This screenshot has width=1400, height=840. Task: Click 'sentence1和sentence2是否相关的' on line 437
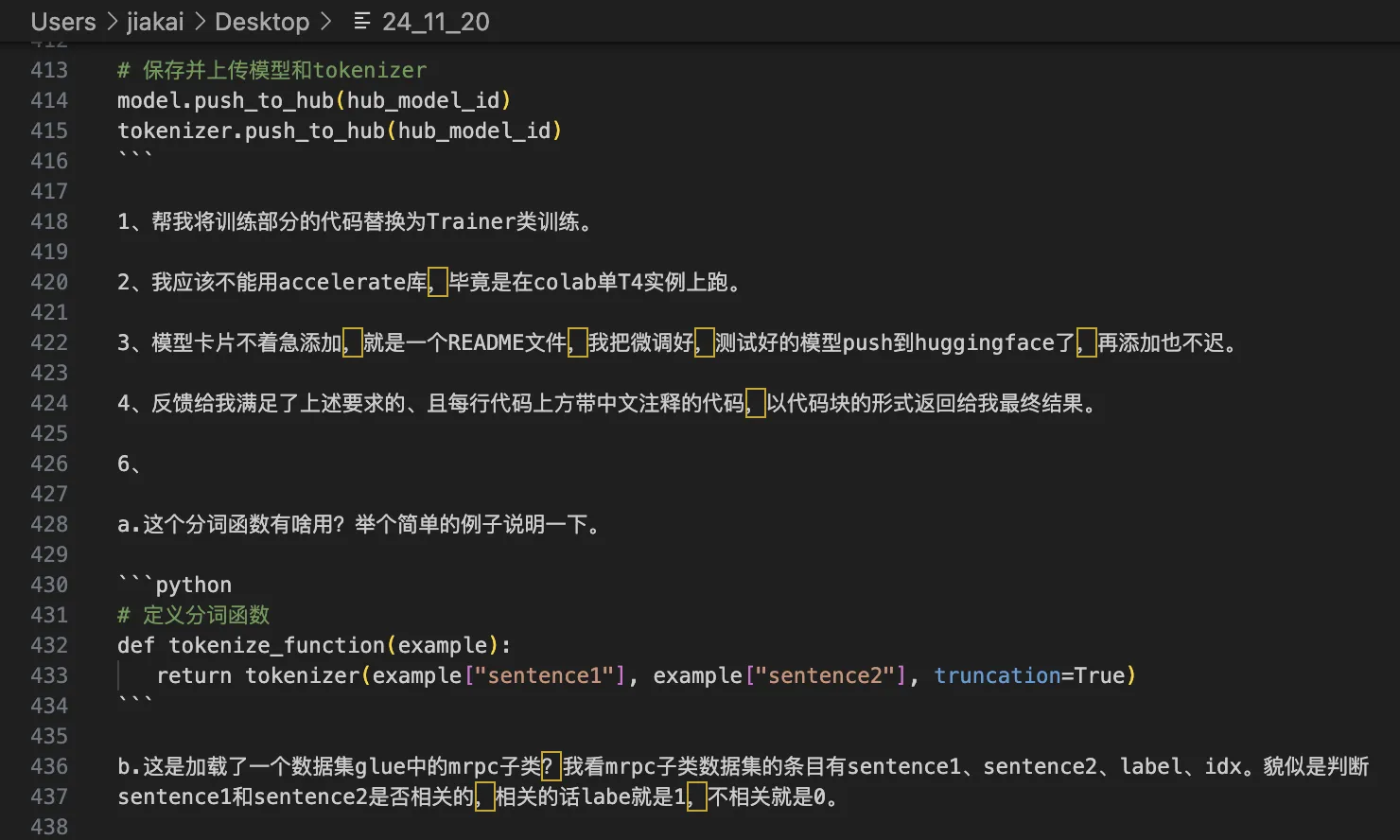[295, 796]
